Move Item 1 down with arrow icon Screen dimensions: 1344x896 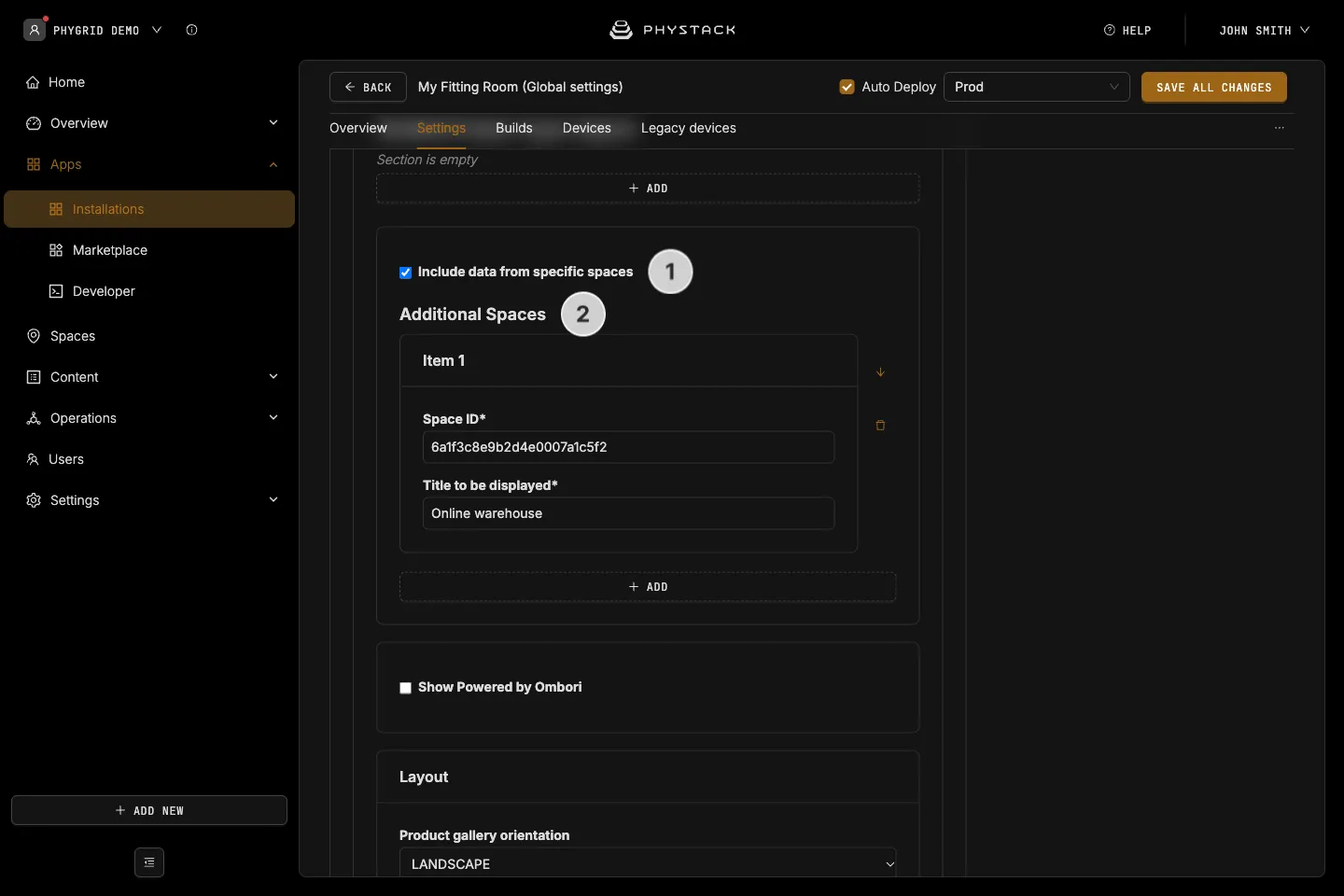click(880, 372)
